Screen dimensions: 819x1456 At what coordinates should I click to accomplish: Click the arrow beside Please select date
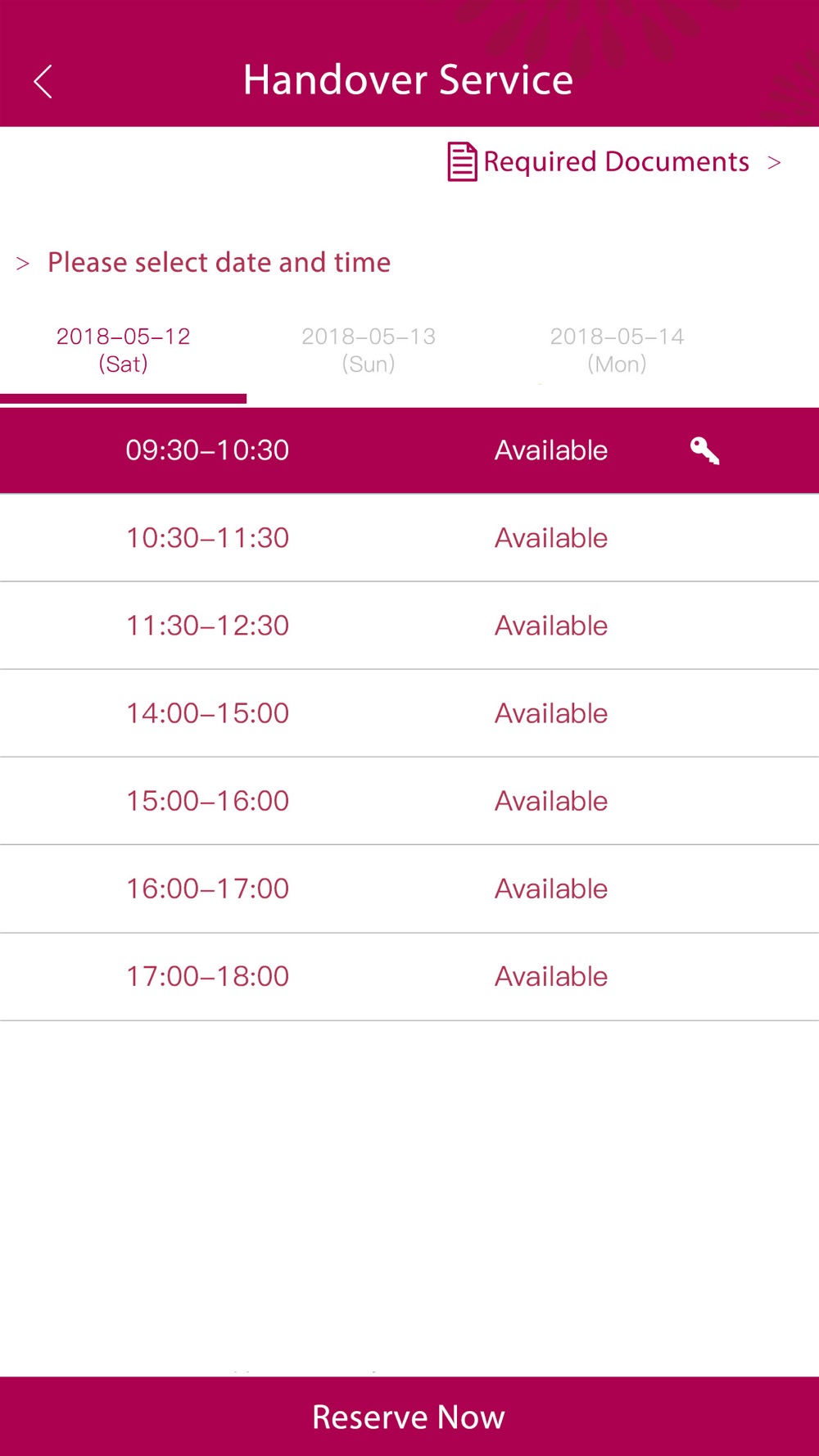pyautogui.click(x=23, y=264)
